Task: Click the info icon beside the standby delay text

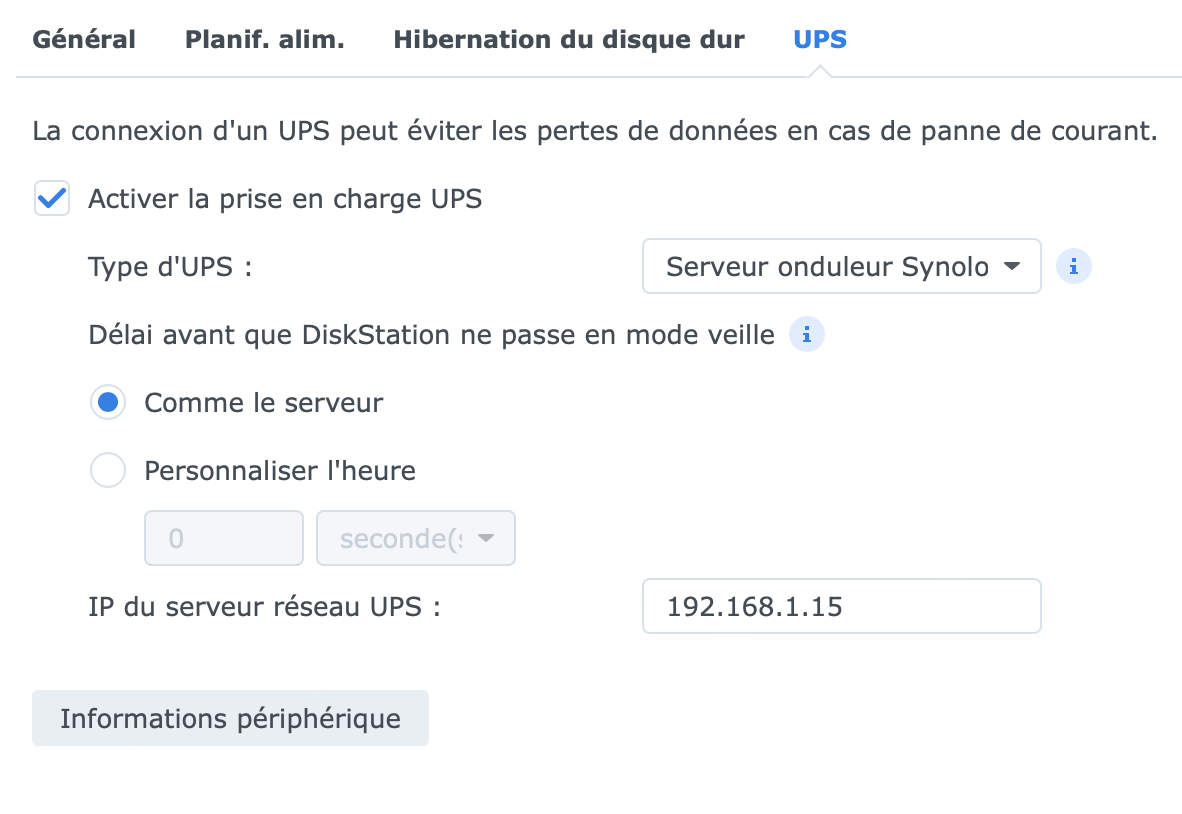Action: [x=806, y=335]
